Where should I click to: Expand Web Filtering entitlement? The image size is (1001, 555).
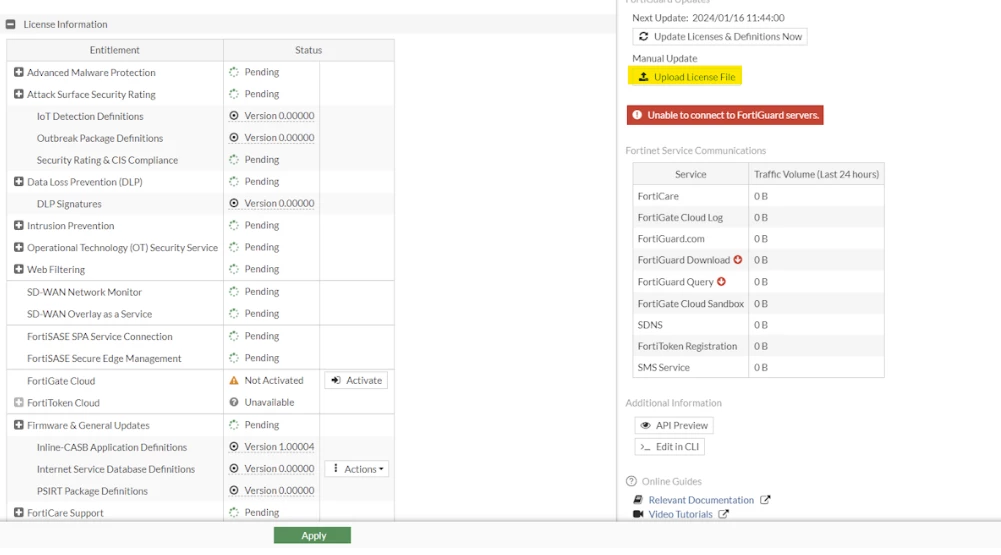point(19,269)
